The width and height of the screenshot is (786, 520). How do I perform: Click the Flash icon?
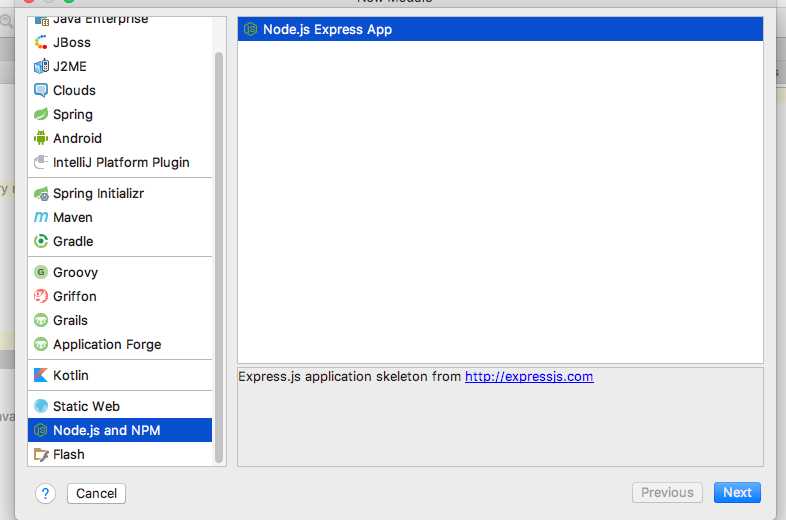point(41,454)
